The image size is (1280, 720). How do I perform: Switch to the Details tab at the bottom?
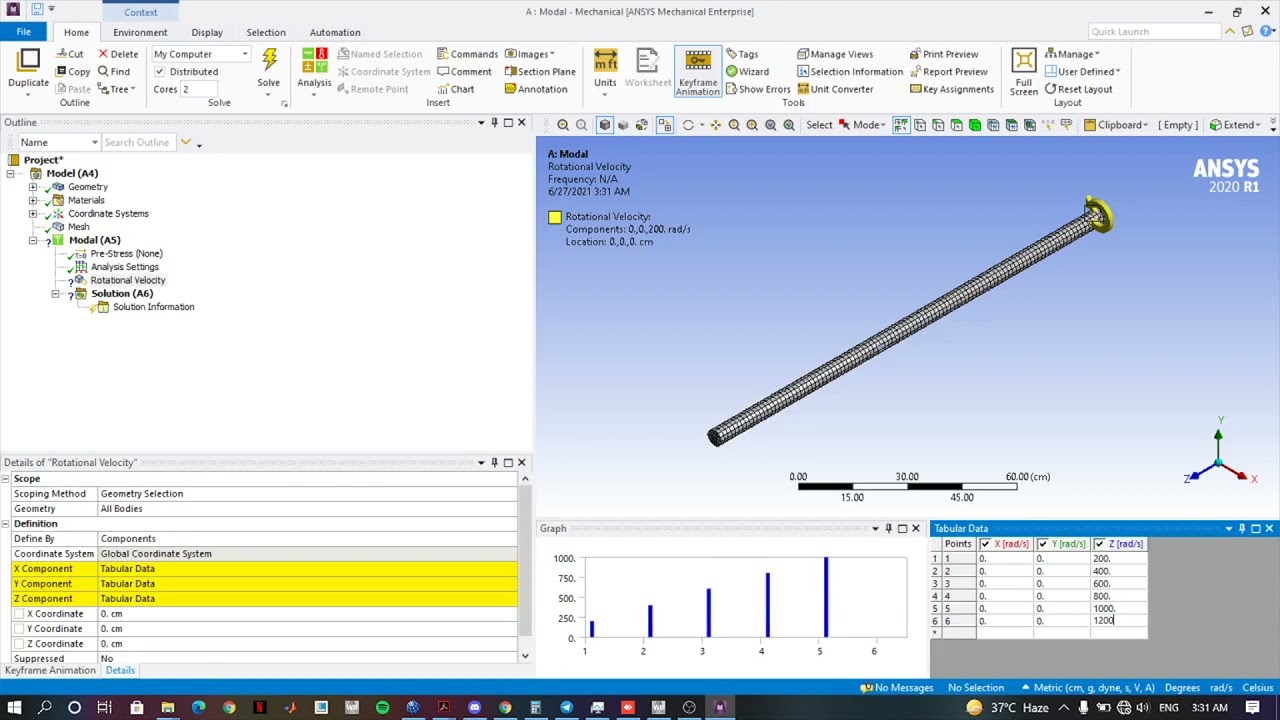(120, 671)
